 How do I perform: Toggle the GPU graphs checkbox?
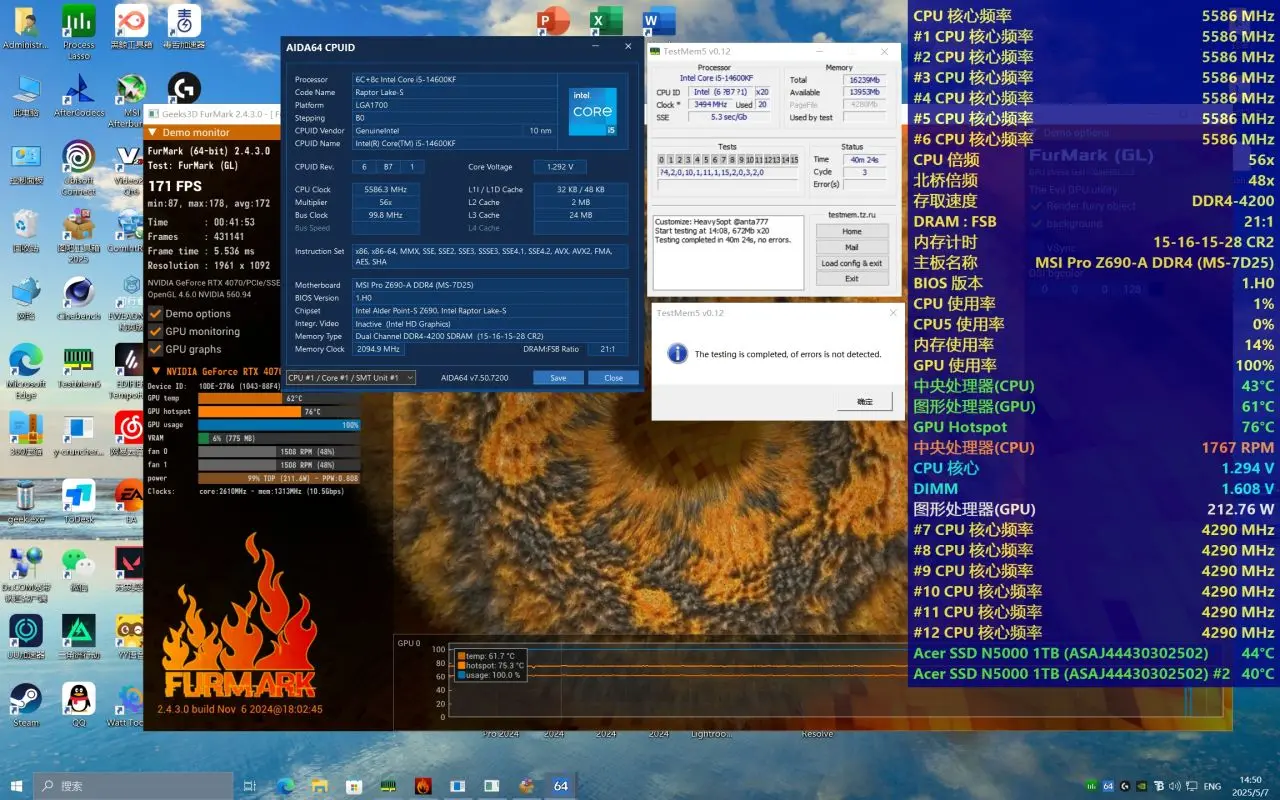155,349
